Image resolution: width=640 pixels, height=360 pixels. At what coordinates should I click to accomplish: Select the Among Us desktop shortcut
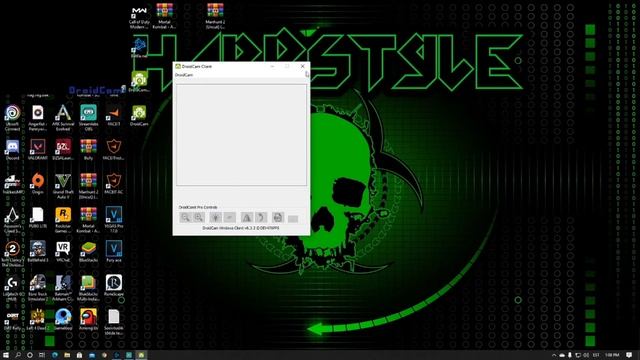point(89,320)
